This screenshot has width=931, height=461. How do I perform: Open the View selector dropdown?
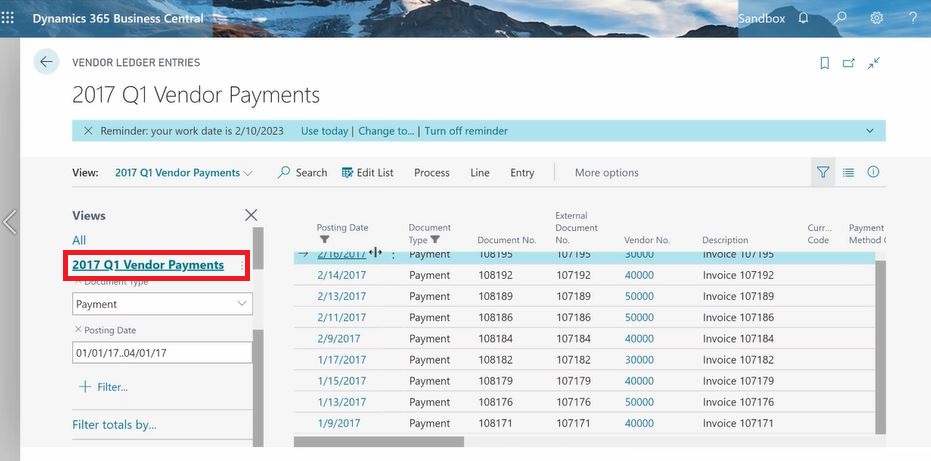(183, 173)
